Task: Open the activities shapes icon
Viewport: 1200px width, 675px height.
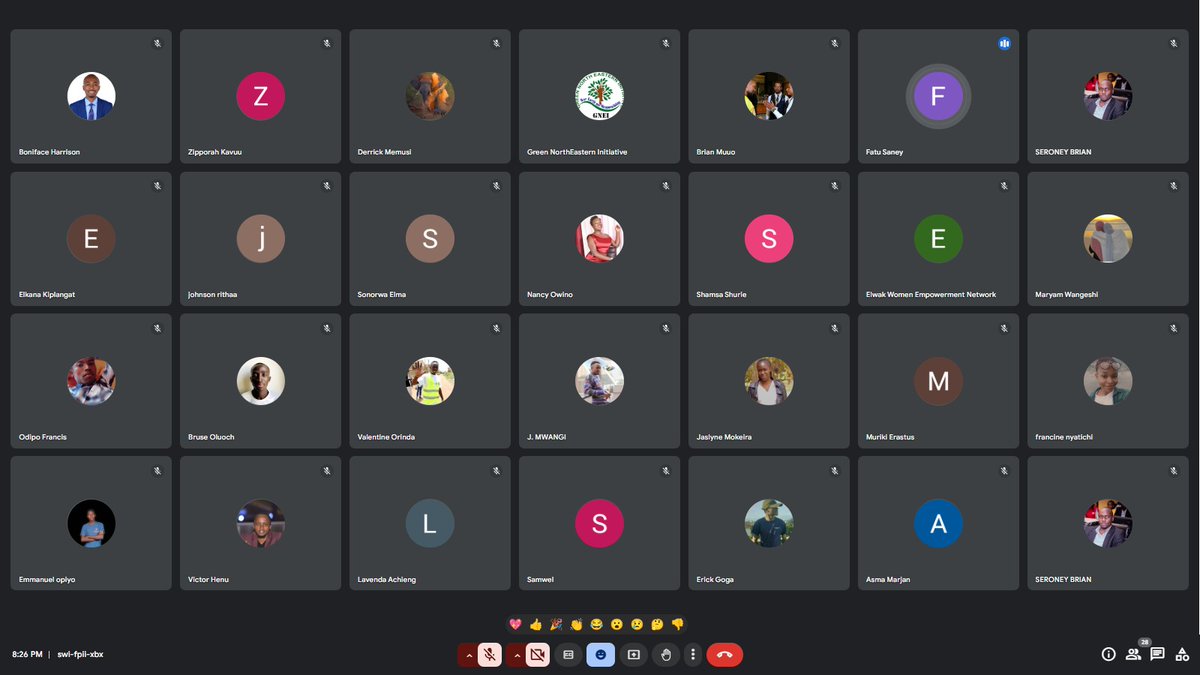Action: [x=1182, y=654]
